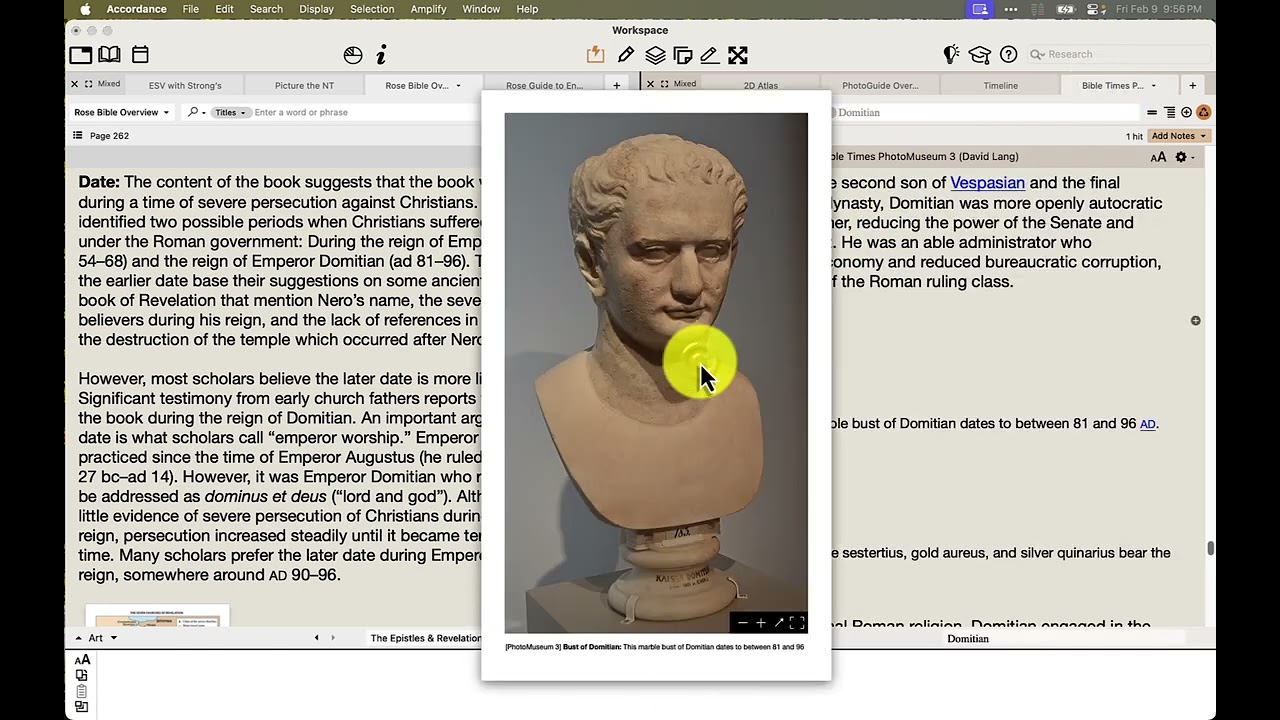The height and width of the screenshot is (720, 1280).
Task: Follow the AD hyperlink in caption
Action: point(1148,424)
